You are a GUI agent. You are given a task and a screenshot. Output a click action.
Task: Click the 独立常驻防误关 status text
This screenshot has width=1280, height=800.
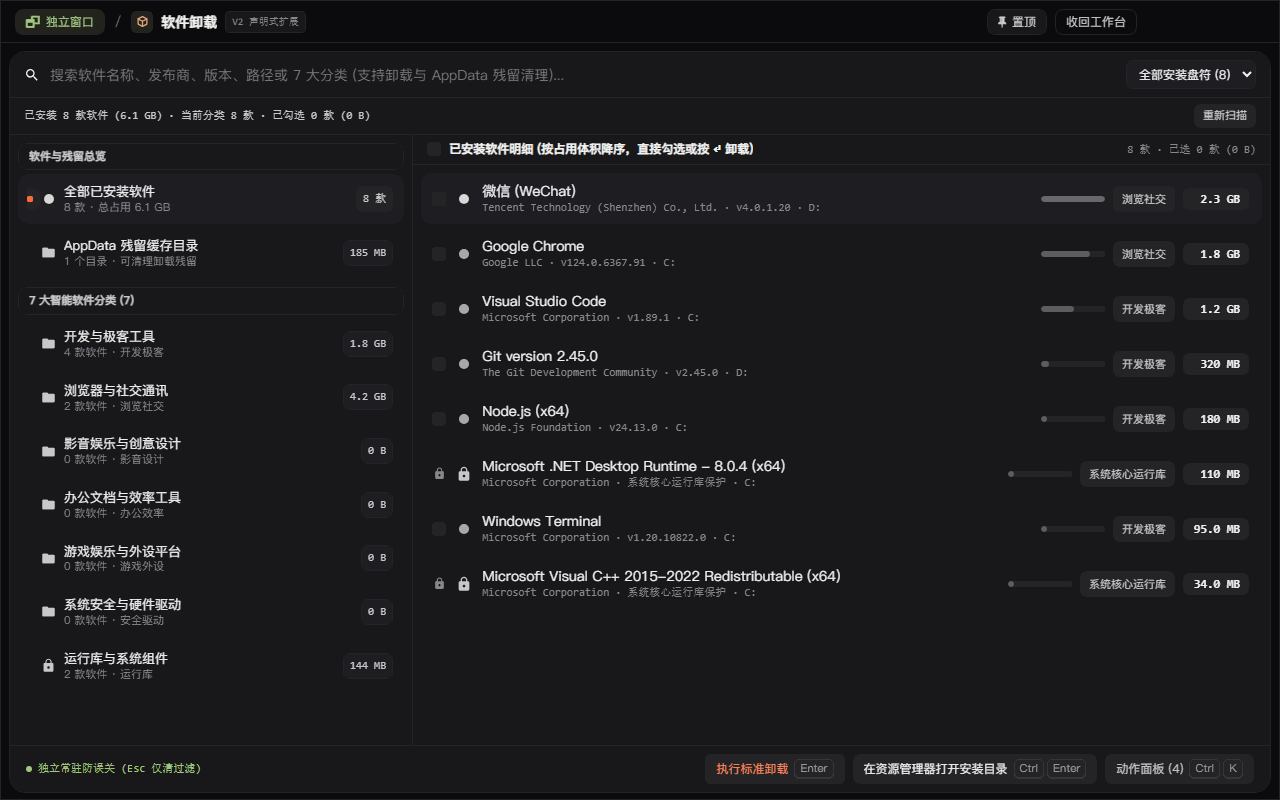point(119,769)
